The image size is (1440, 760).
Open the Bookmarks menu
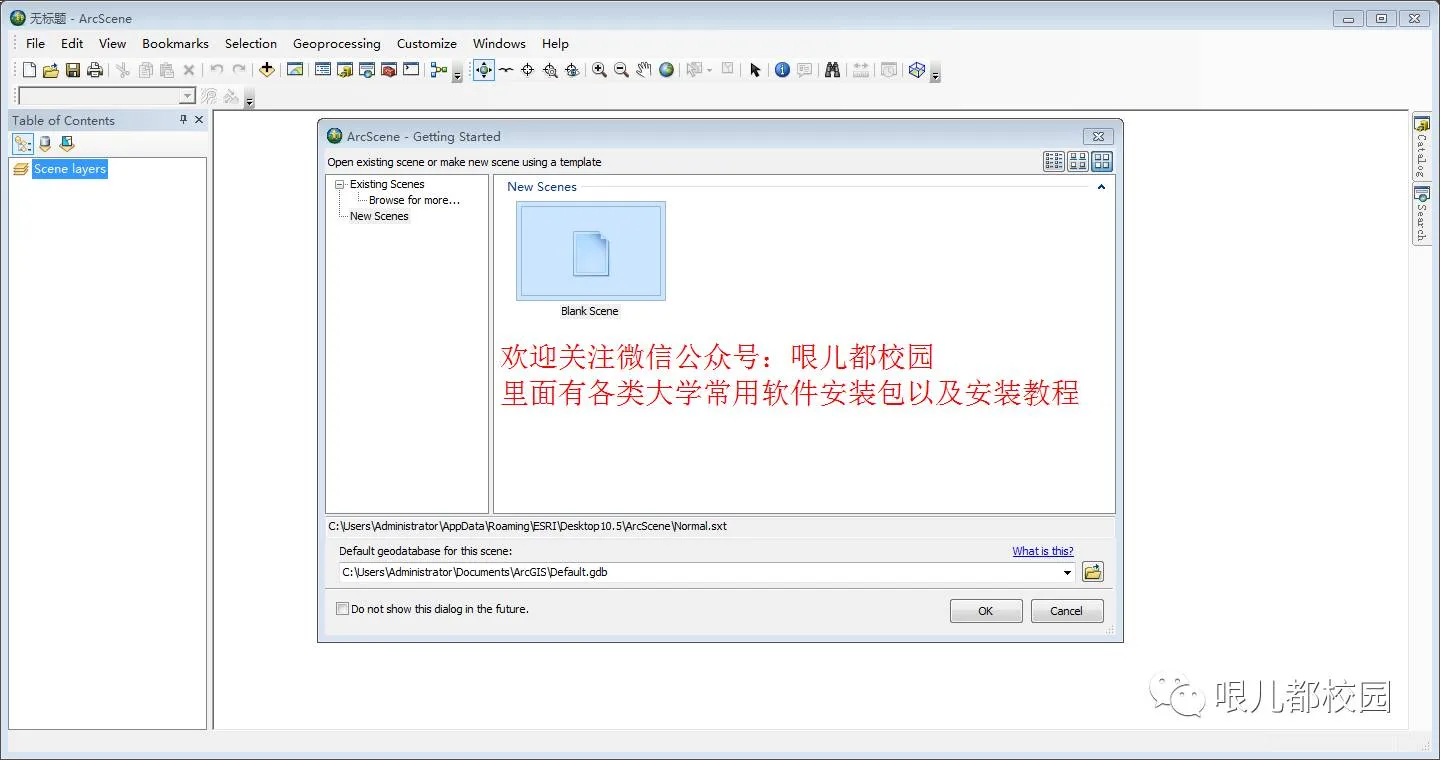[175, 43]
